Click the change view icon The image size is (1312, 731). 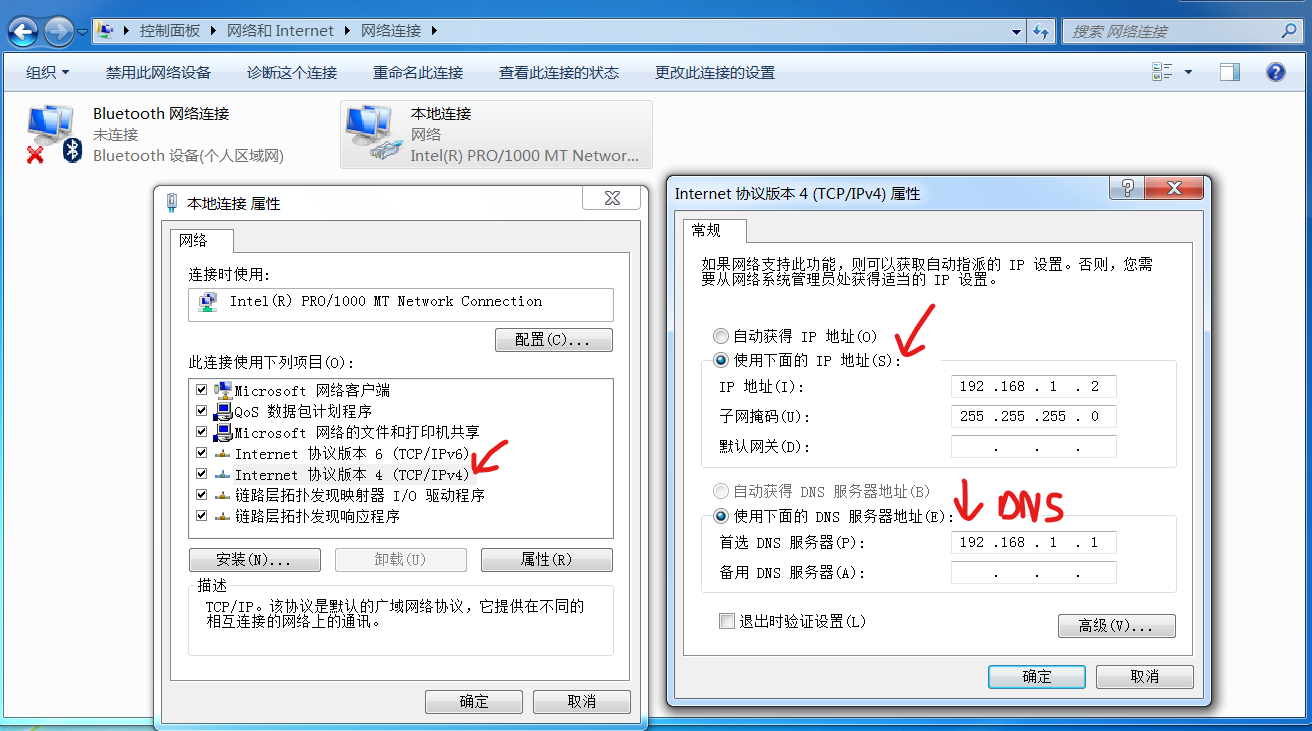pos(1162,72)
